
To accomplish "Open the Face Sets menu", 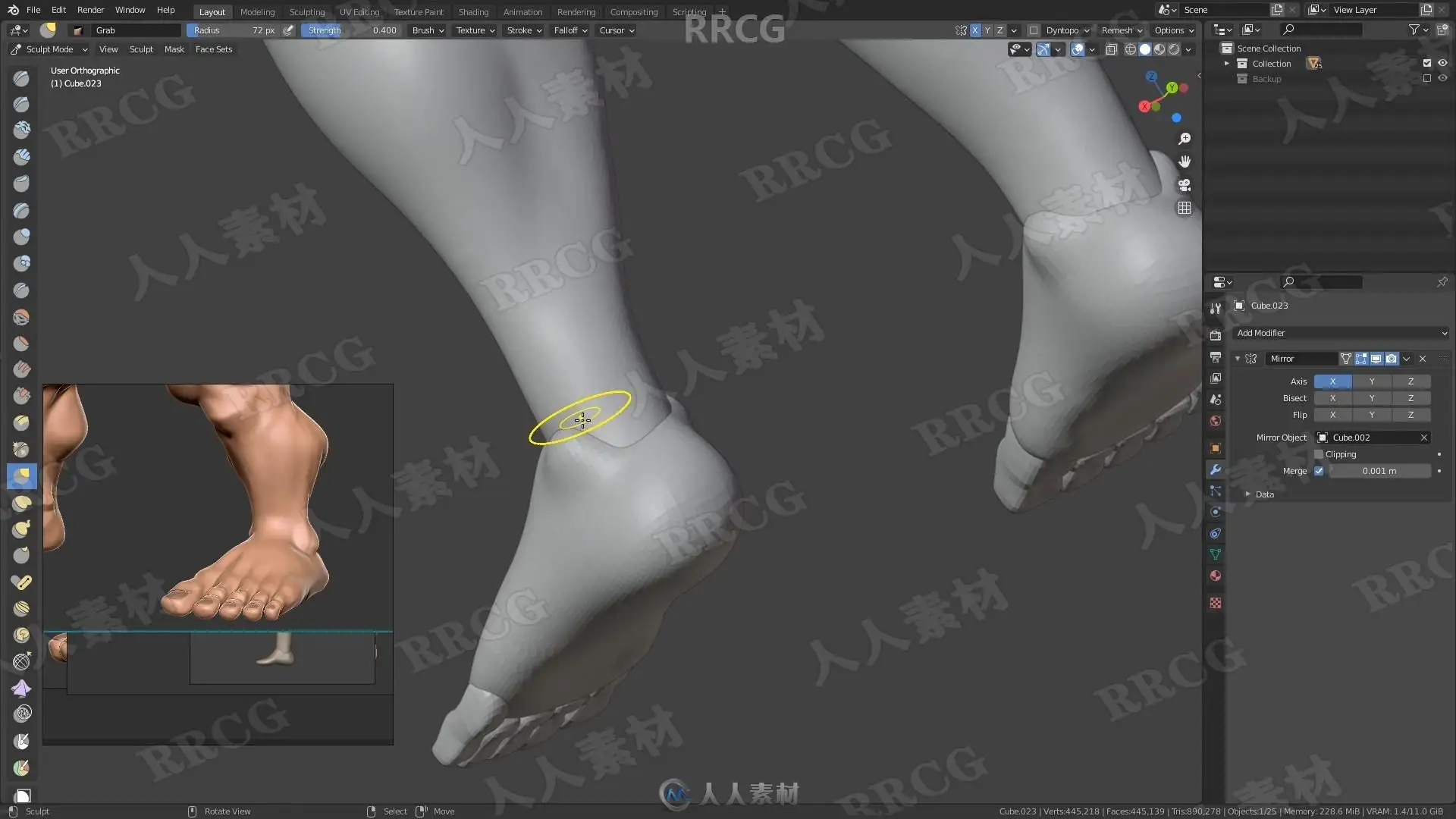I will [213, 49].
